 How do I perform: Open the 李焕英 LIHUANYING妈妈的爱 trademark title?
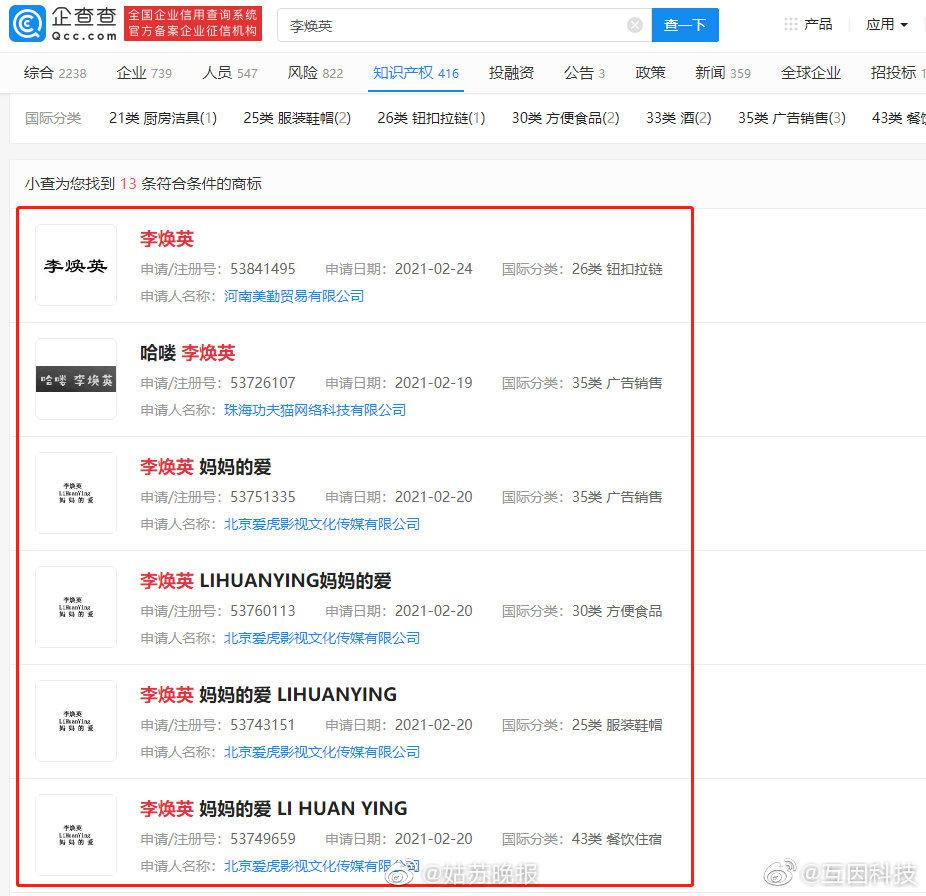[266, 581]
